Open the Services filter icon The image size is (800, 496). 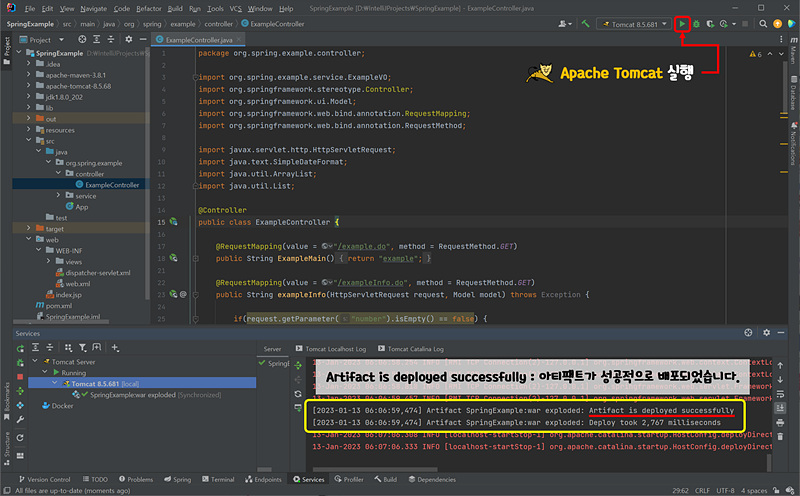pyautogui.click(x=83, y=348)
